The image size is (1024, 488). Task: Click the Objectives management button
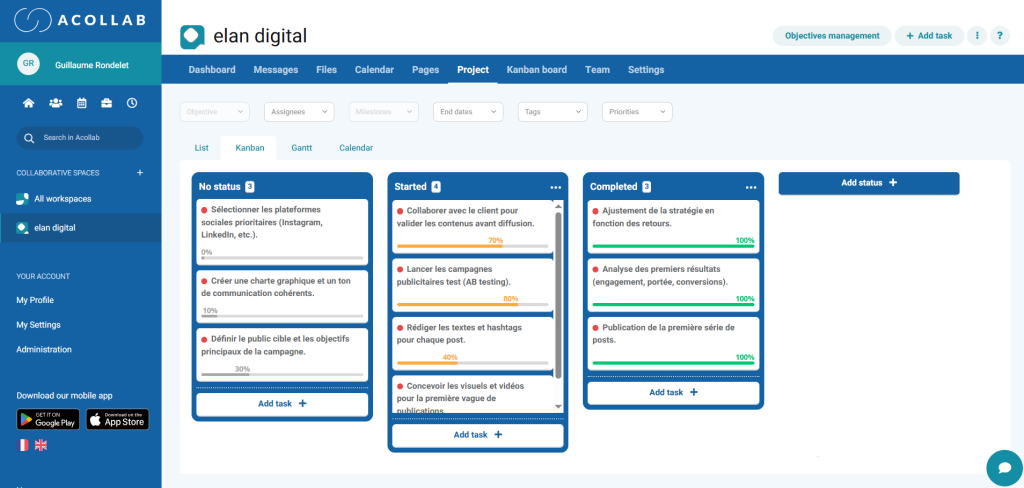point(831,36)
